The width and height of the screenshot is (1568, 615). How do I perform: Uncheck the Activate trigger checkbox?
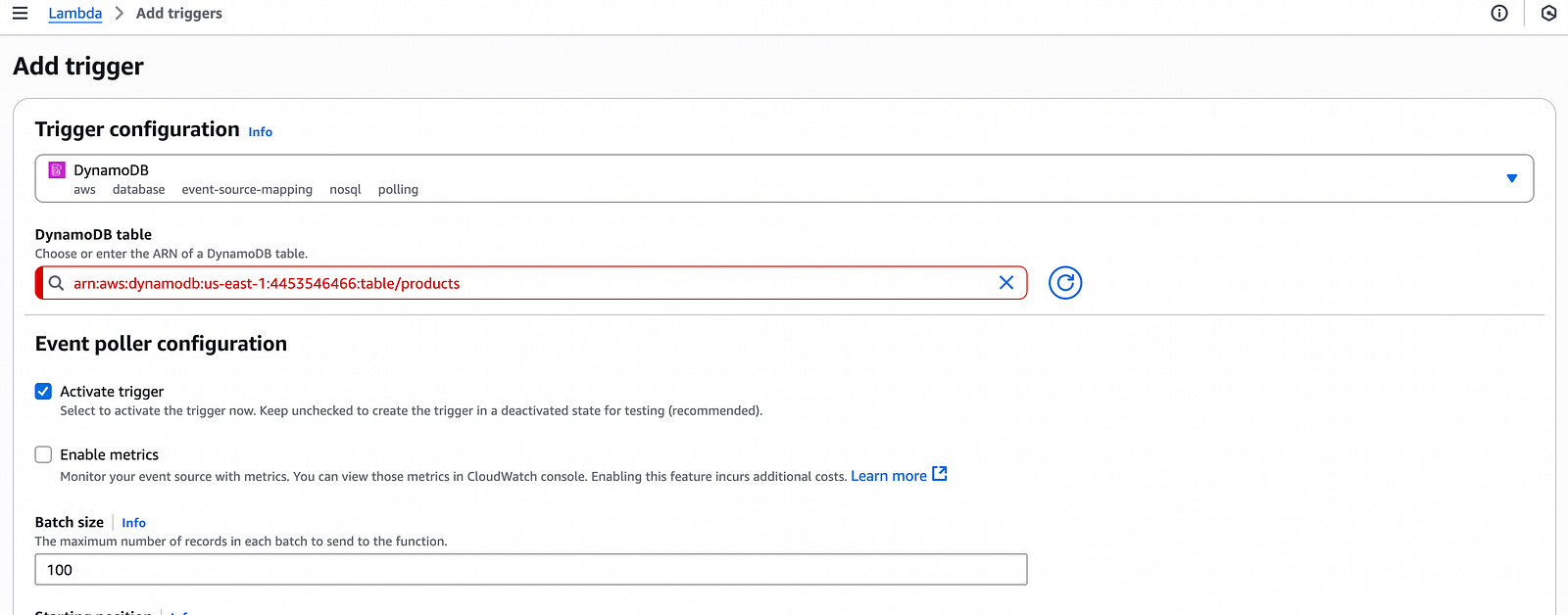click(x=43, y=391)
